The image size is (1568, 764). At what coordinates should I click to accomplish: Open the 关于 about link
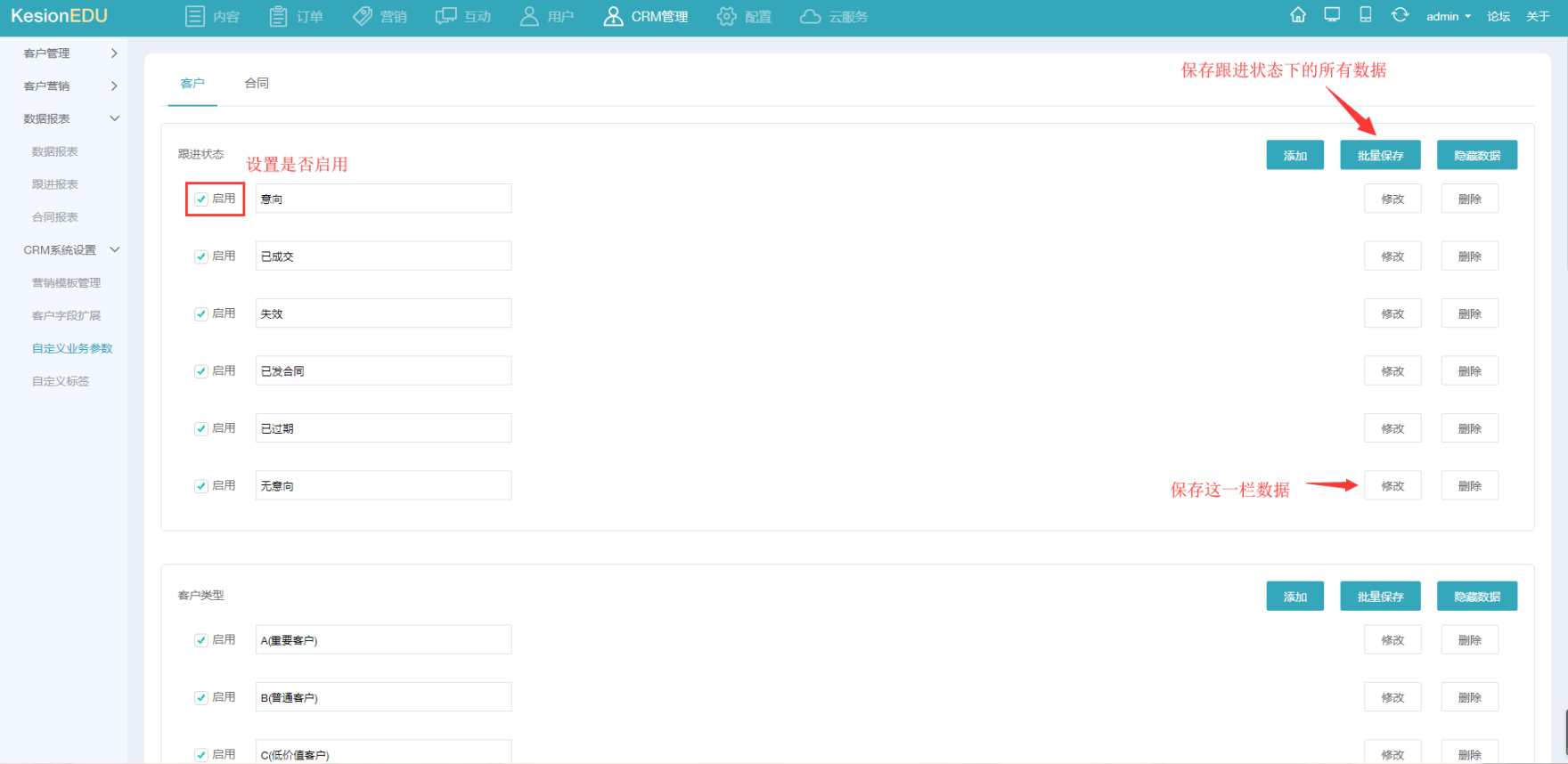[1538, 16]
